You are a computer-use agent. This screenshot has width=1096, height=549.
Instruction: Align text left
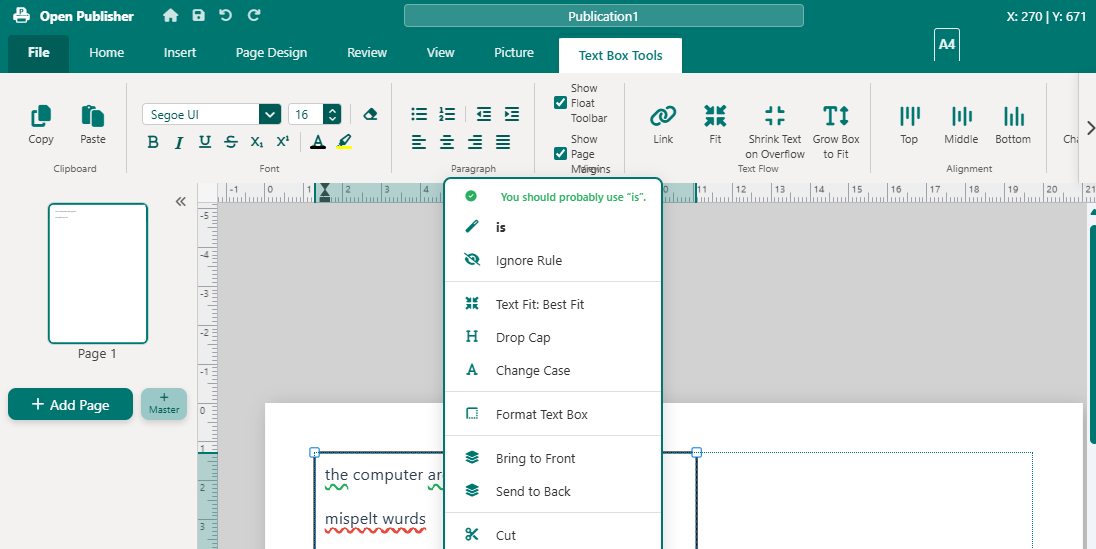419,143
